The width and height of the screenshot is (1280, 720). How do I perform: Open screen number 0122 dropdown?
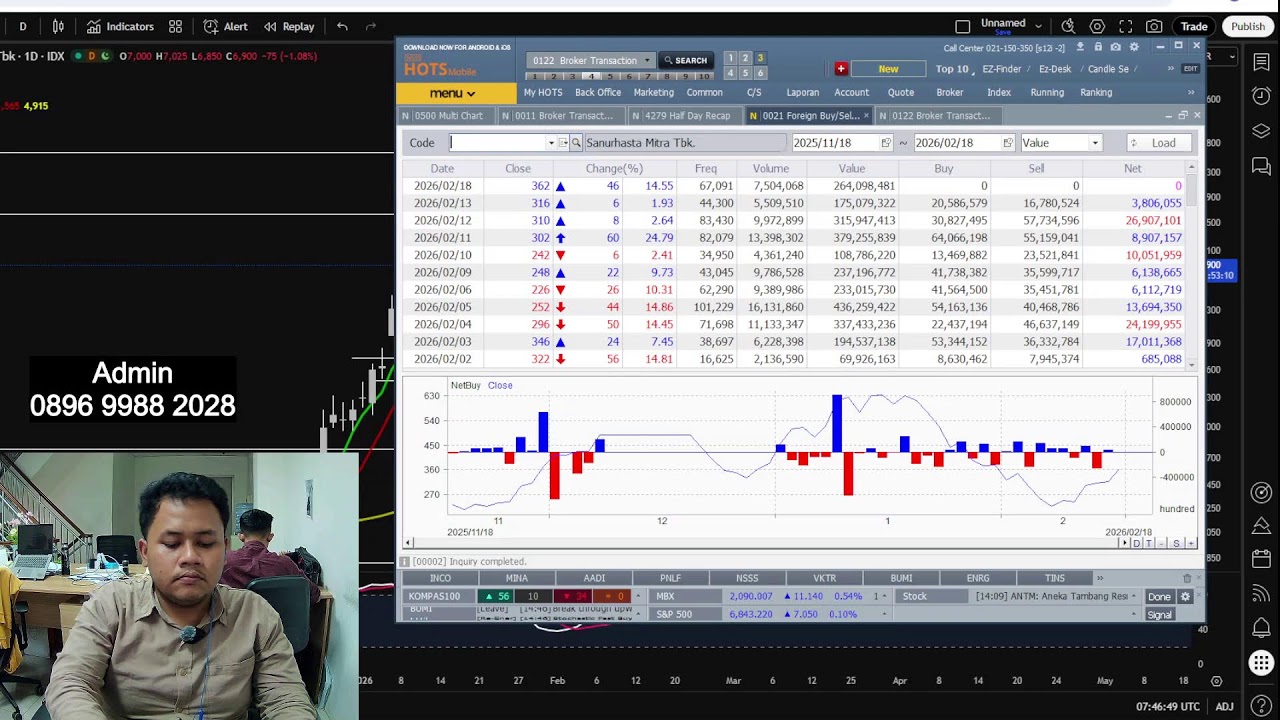[647, 61]
